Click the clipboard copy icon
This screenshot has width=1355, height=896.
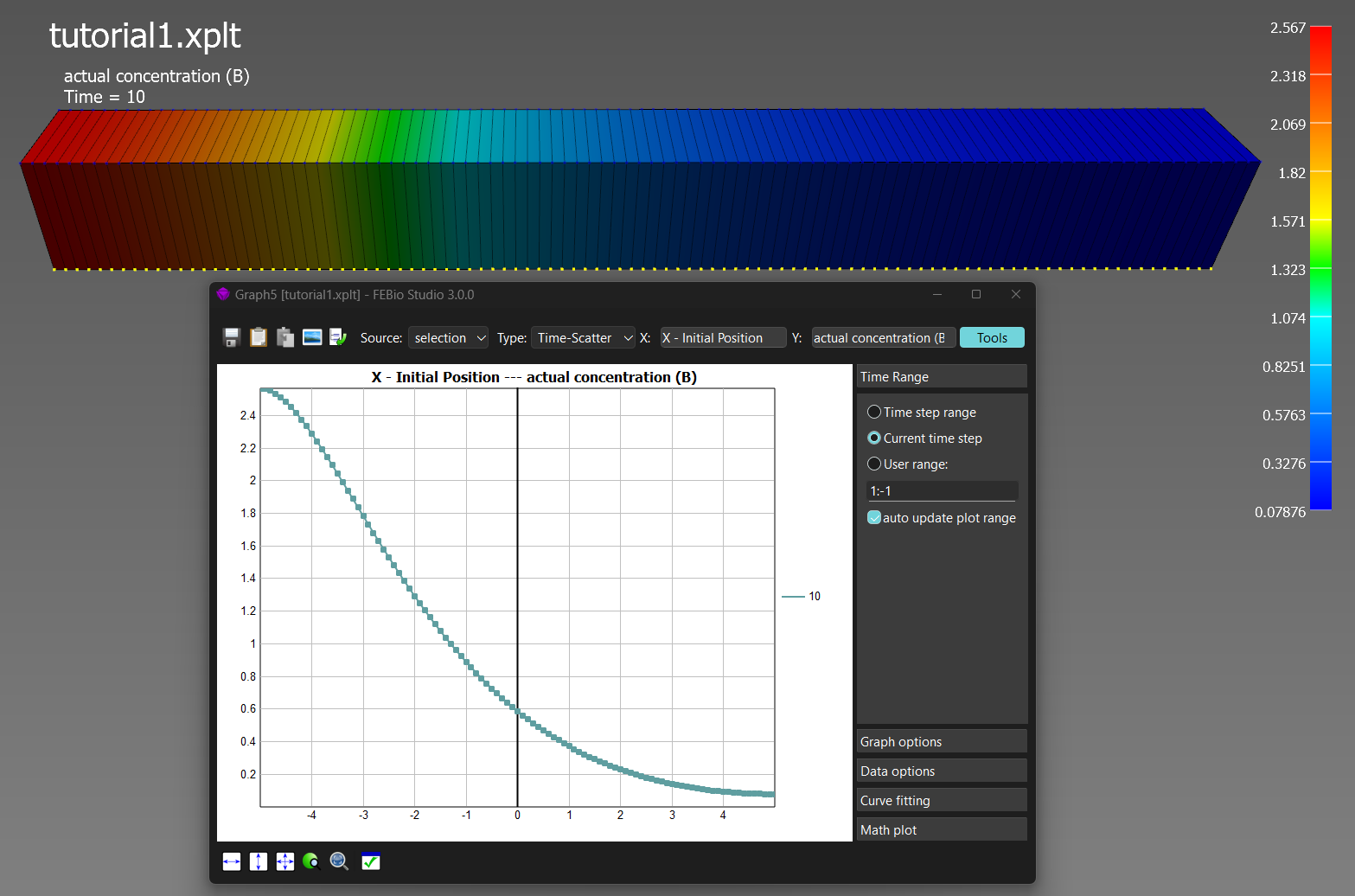259,337
